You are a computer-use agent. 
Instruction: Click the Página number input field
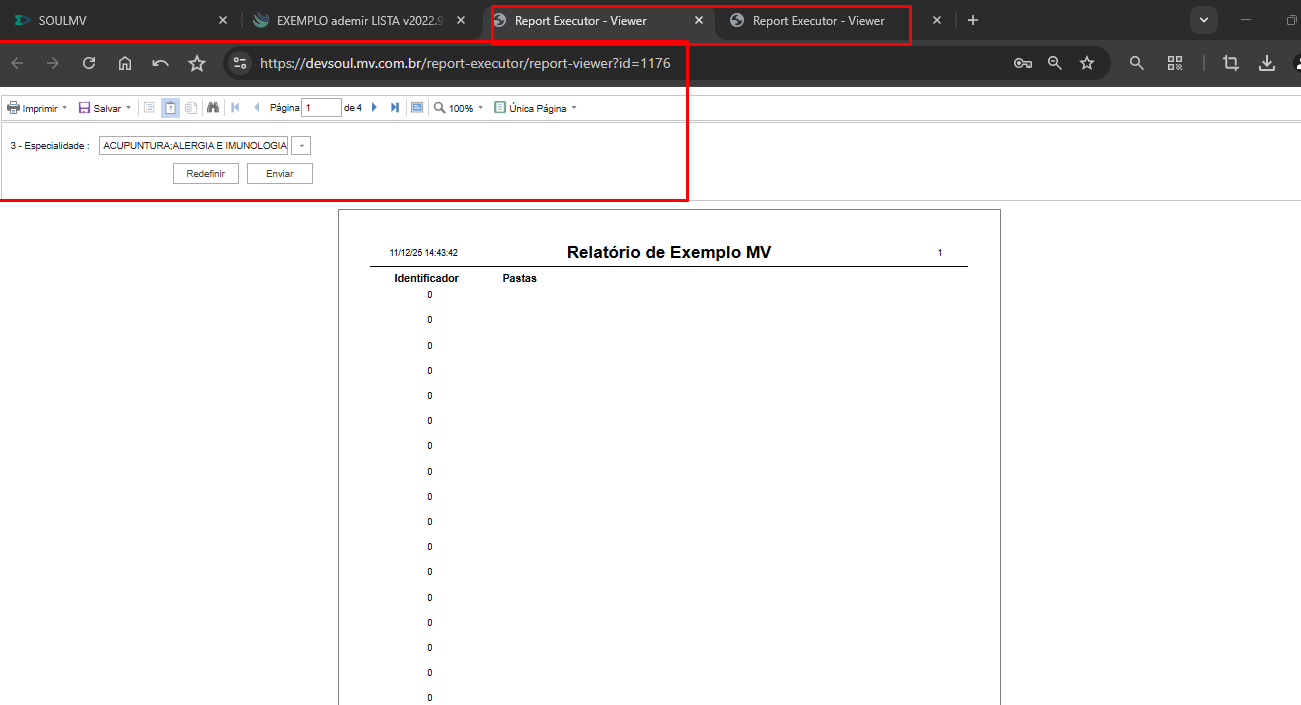click(321, 108)
